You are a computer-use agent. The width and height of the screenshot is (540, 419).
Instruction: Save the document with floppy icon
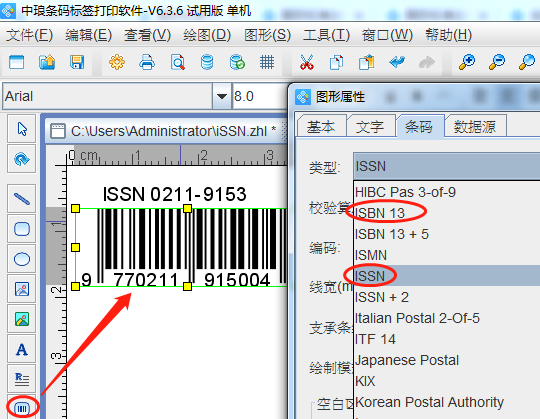[x=77, y=62]
